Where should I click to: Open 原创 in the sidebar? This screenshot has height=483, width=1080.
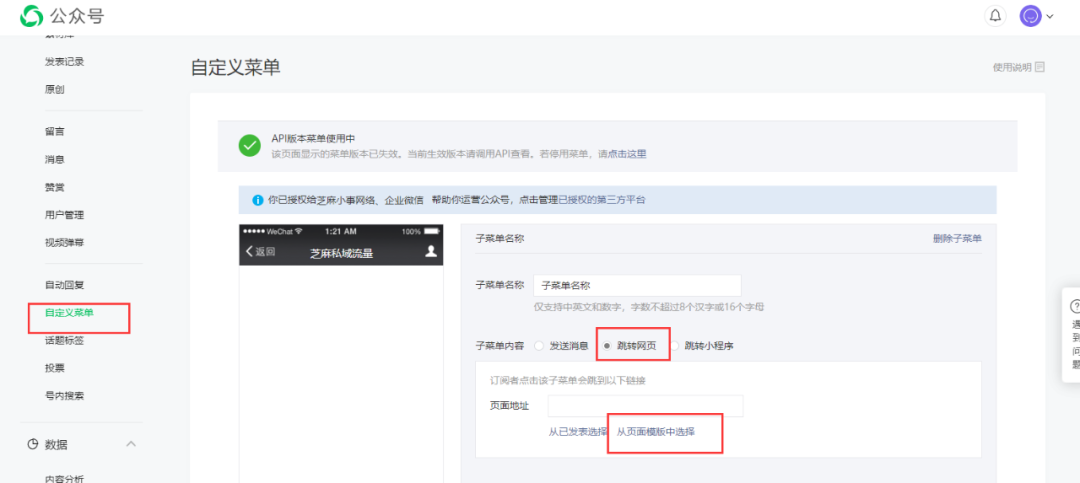pyautogui.click(x=54, y=90)
